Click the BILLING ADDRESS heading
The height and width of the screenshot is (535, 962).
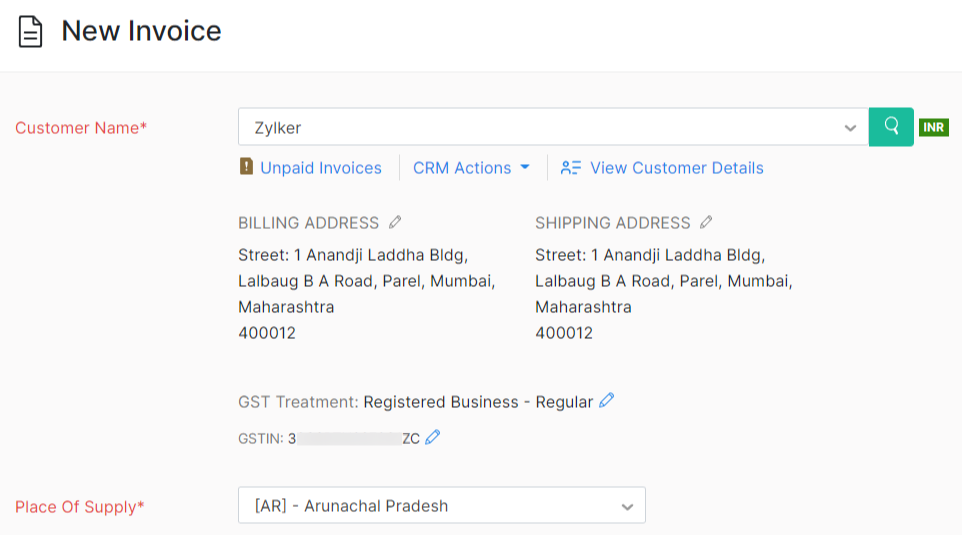(x=308, y=223)
